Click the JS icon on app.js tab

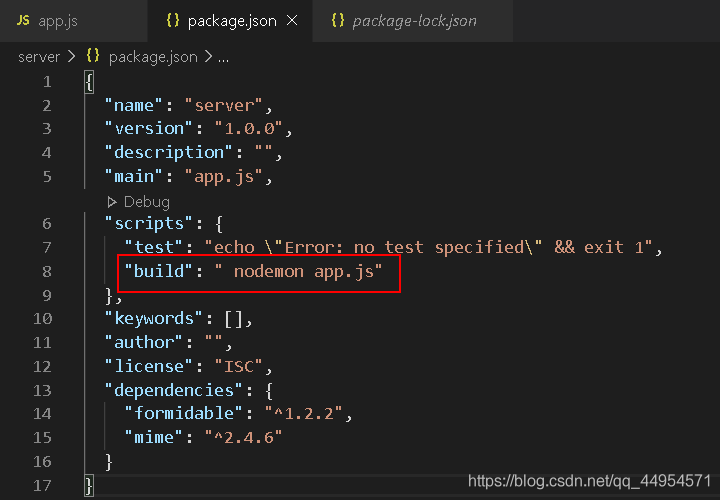pyautogui.click(x=23, y=20)
